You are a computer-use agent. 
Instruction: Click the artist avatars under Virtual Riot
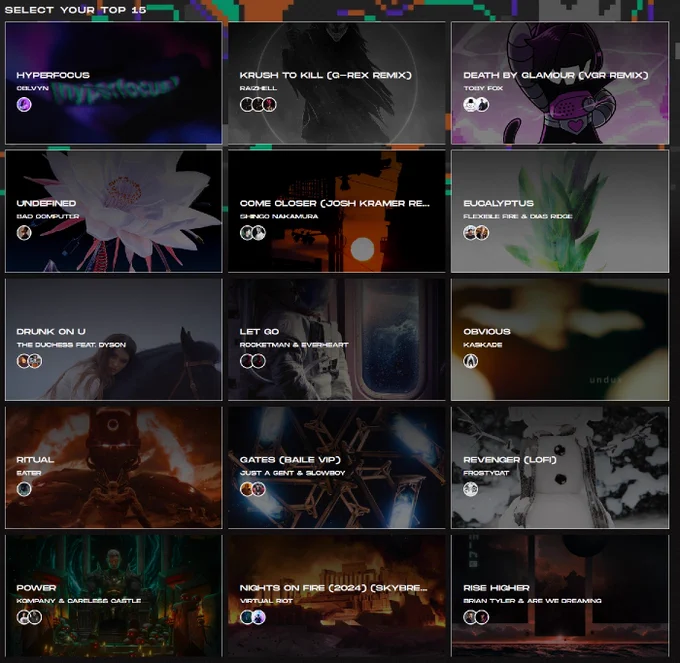253,617
